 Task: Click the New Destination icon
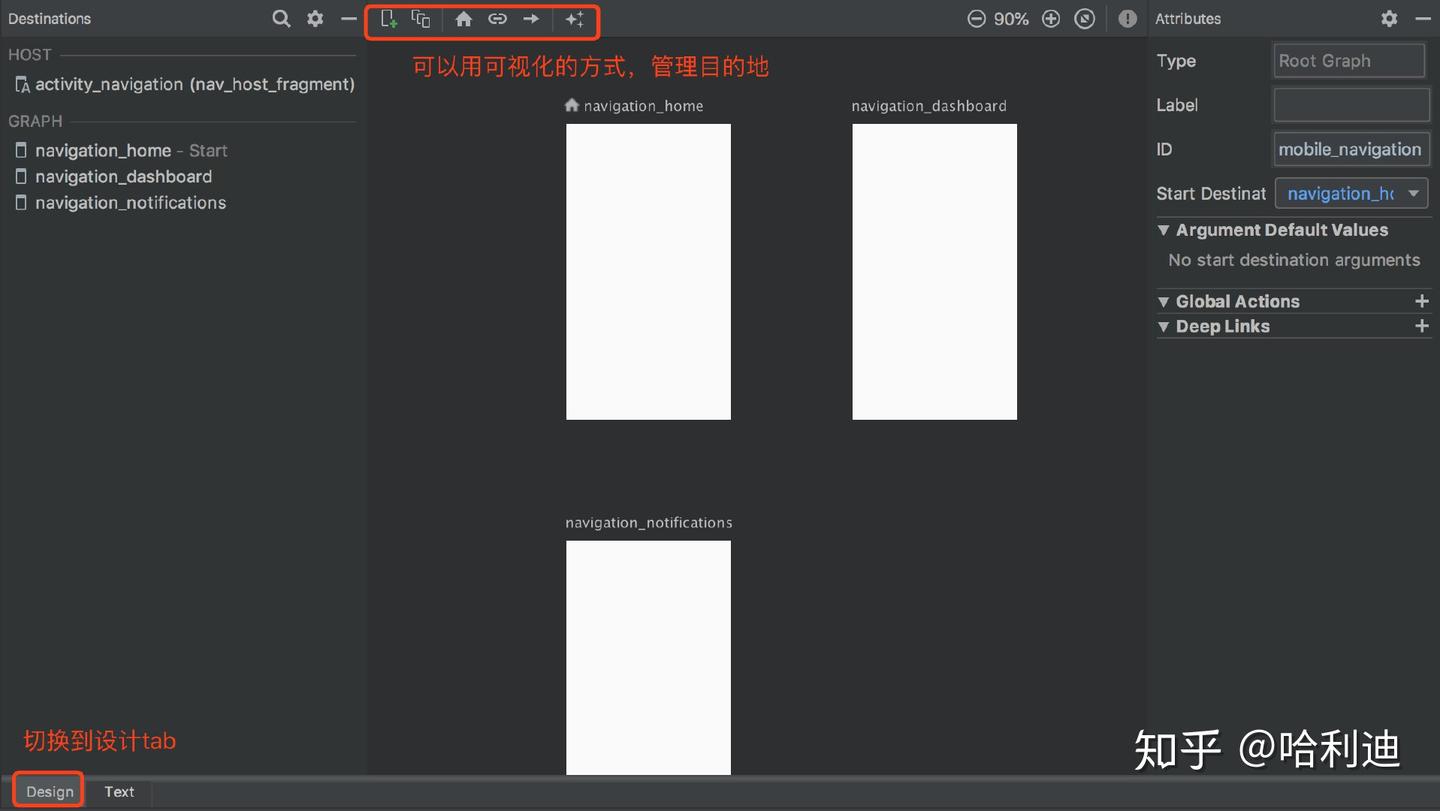coord(388,18)
